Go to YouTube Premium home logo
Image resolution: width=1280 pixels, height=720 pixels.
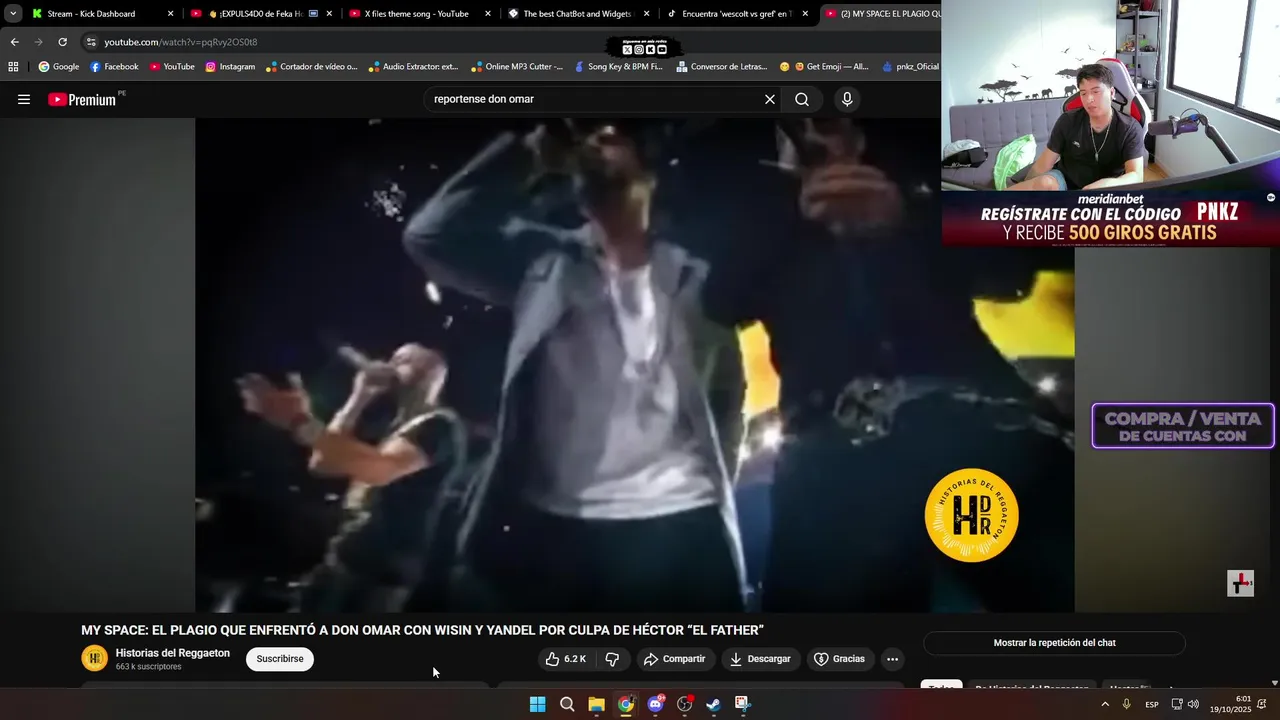(x=82, y=99)
